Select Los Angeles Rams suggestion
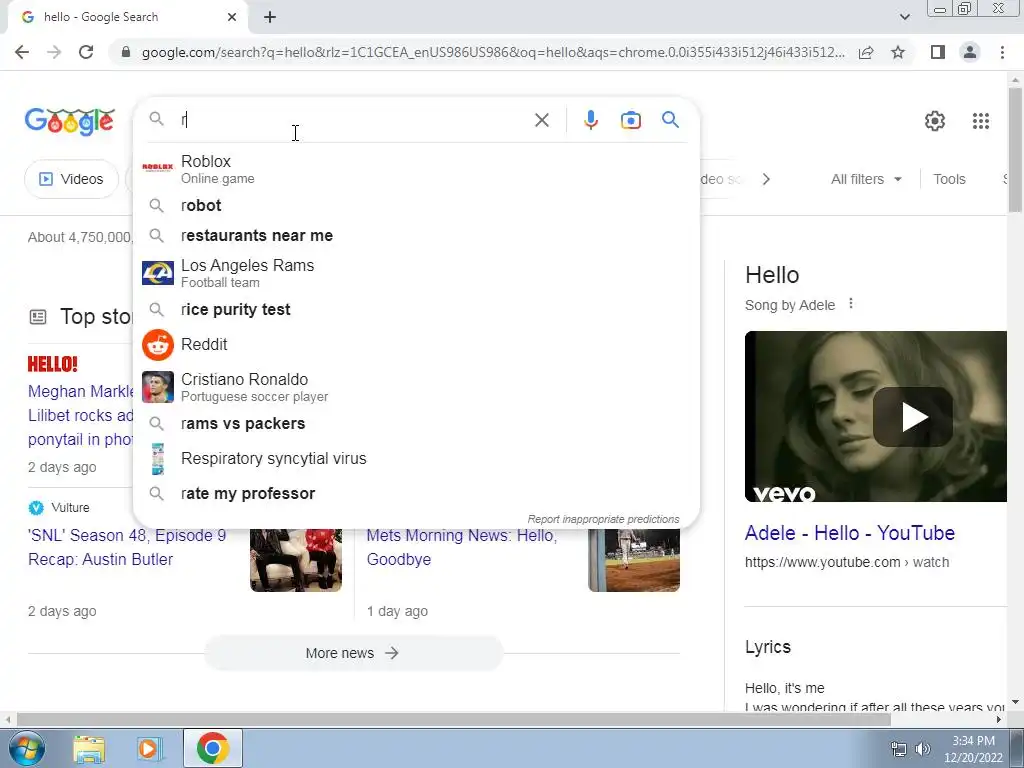The width and height of the screenshot is (1024, 768). [x=416, y=273]
